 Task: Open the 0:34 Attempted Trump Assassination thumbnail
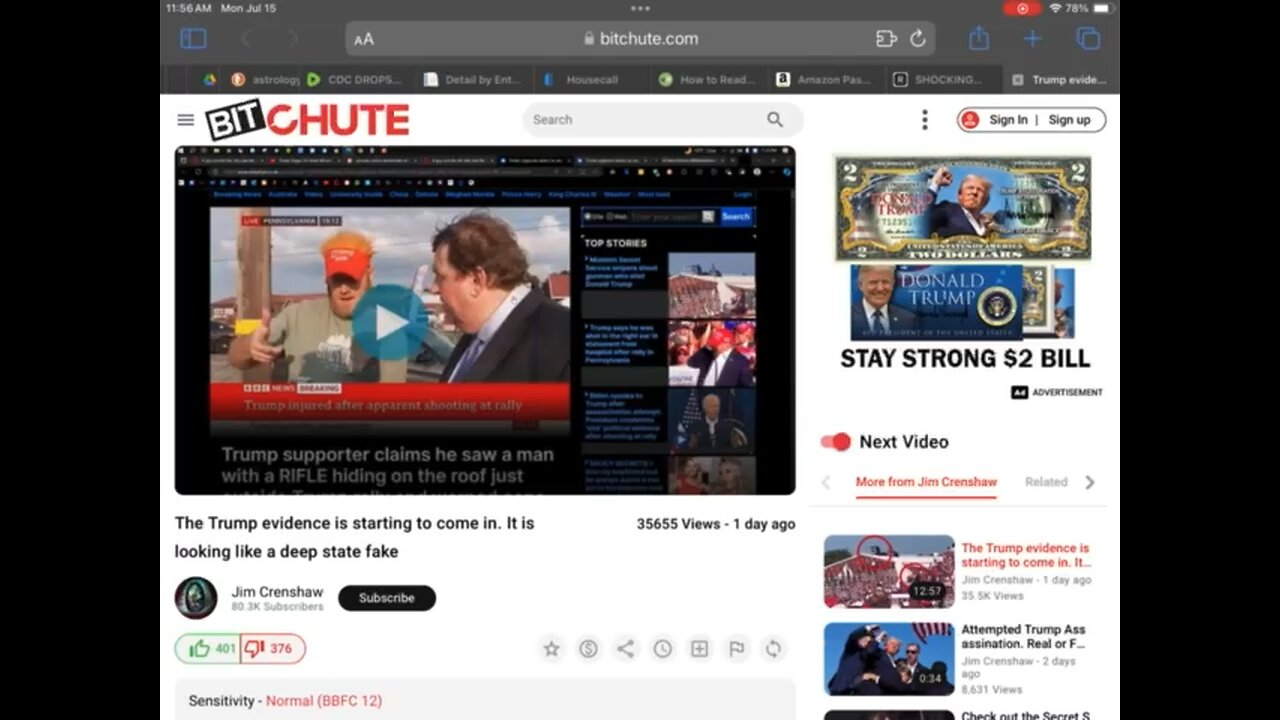(x=889, y=660)
